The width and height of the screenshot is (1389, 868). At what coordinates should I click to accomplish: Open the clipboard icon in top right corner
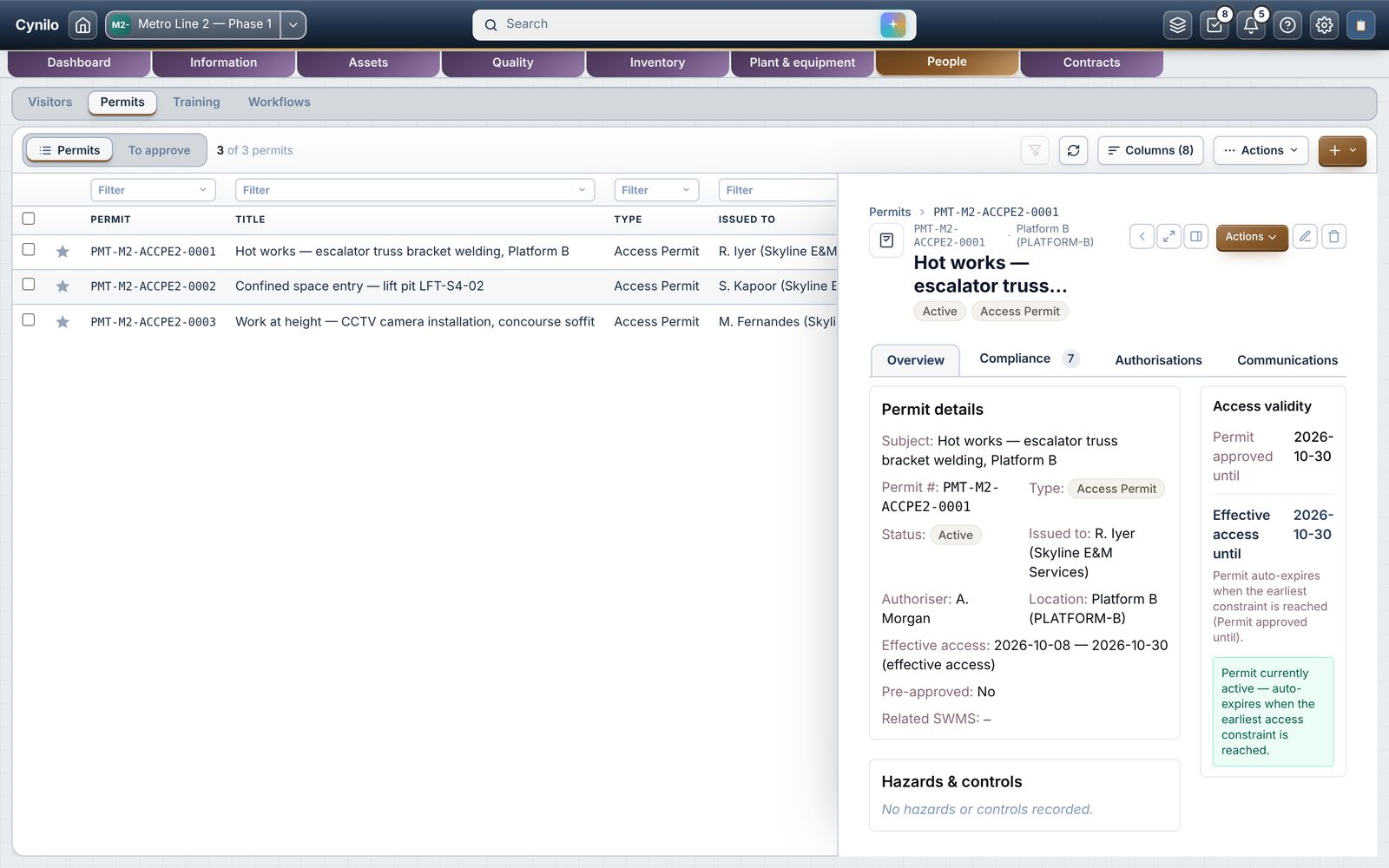pyautogui.click(x=1360, y=25)
